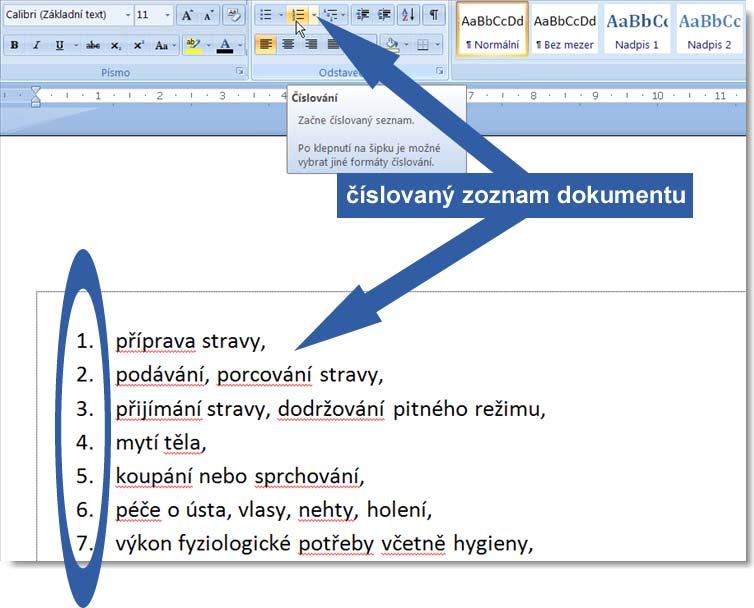Click the Sort A-Z icon
The width and height of the screenshot is (754, 608).
click(408, 15)
